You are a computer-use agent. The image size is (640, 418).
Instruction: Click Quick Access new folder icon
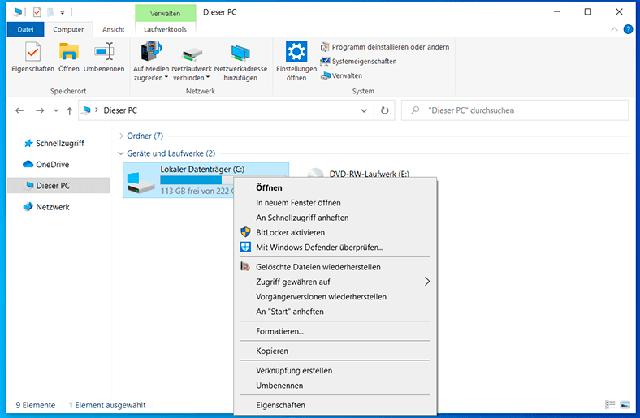pyautogui.click(x=50, y=12)
